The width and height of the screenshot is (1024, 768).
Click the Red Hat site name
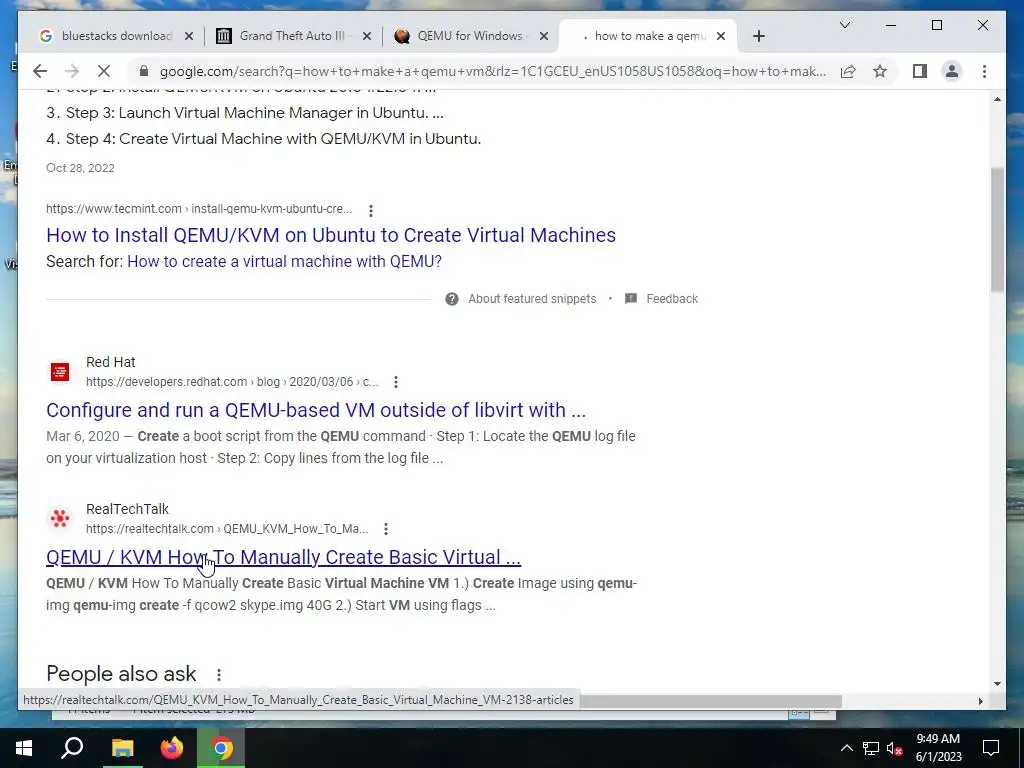pos(111,362)
